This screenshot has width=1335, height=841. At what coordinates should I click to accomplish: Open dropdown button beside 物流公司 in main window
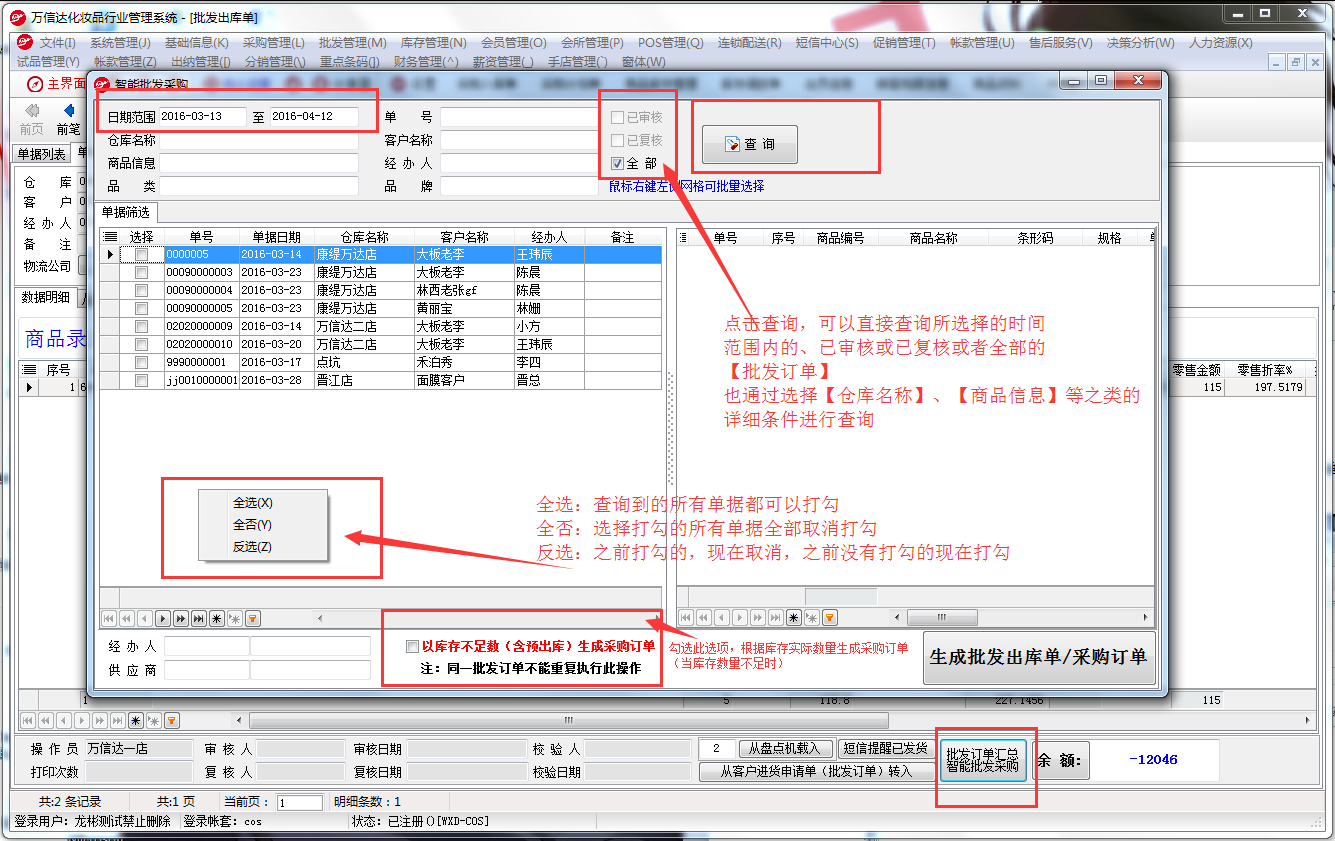tap(81, 266)
